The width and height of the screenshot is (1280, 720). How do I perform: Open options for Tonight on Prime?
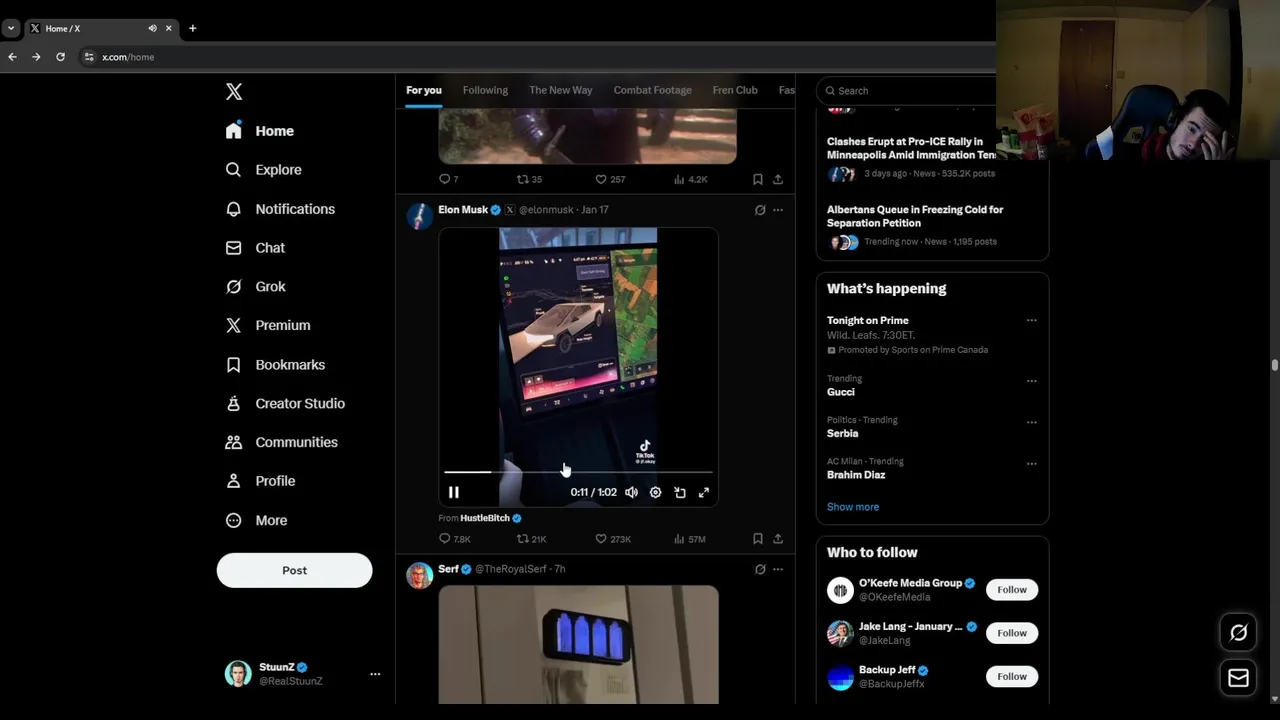coord(1031,321)
